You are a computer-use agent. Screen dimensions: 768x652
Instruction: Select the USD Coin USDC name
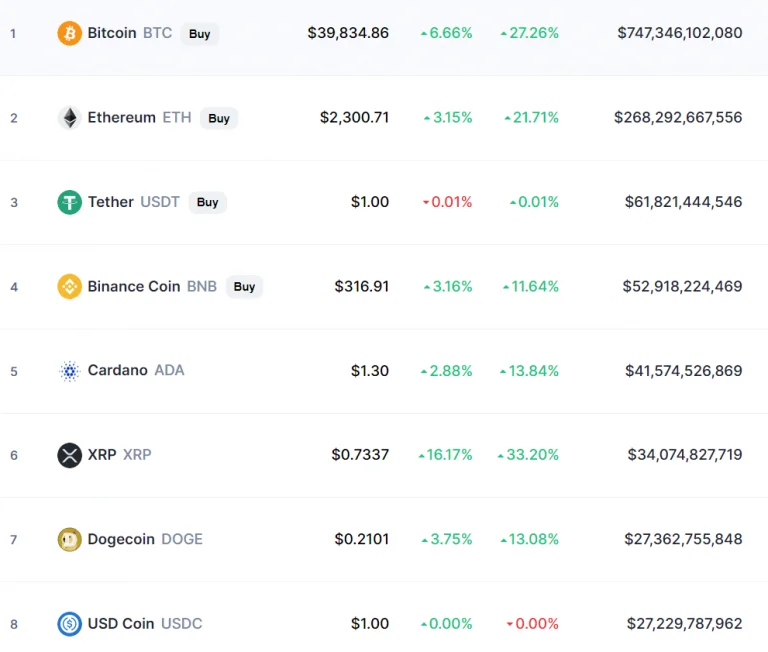click(144, 624)
